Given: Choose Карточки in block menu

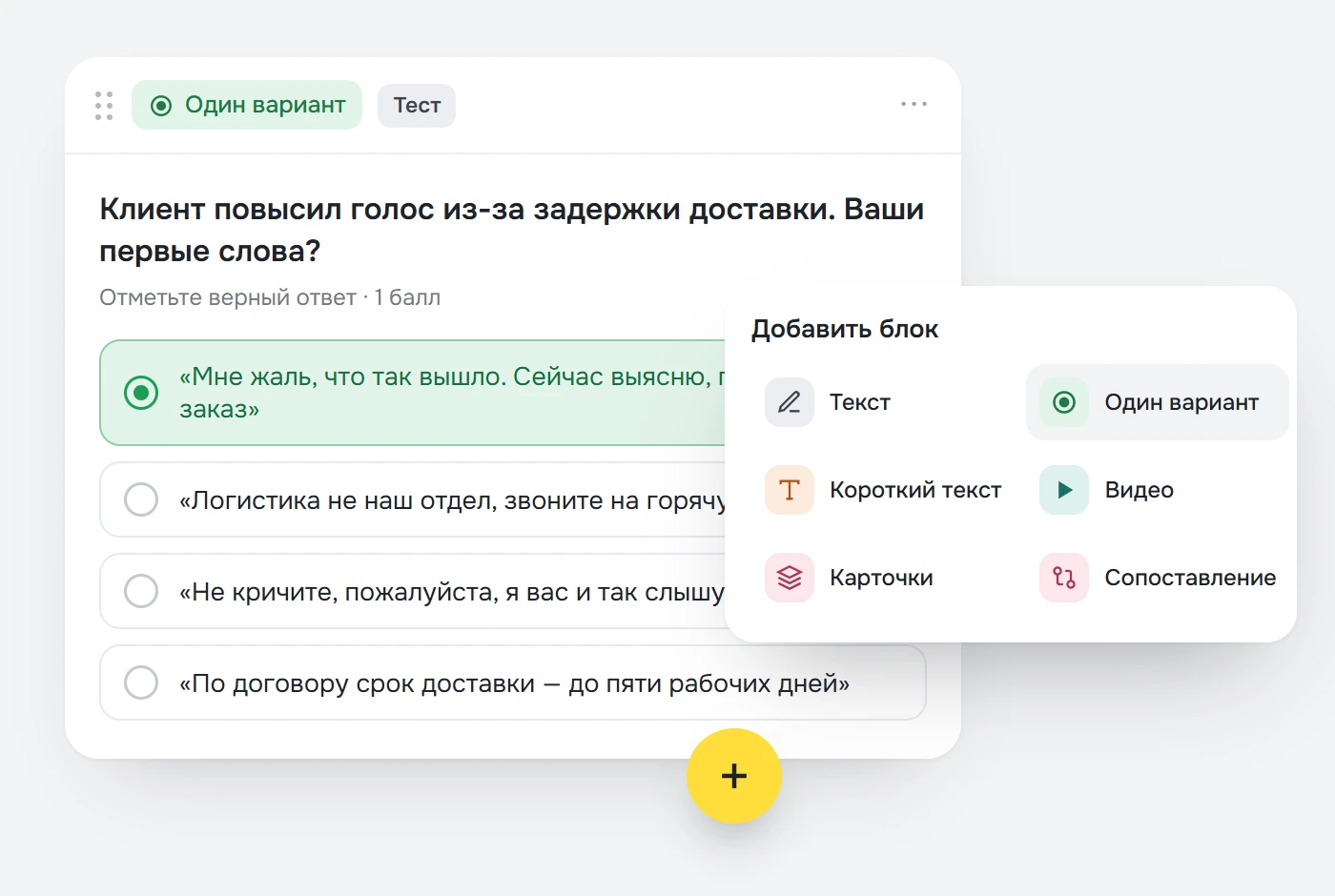Looking at the screenshot, I should (x=881, y=578).
